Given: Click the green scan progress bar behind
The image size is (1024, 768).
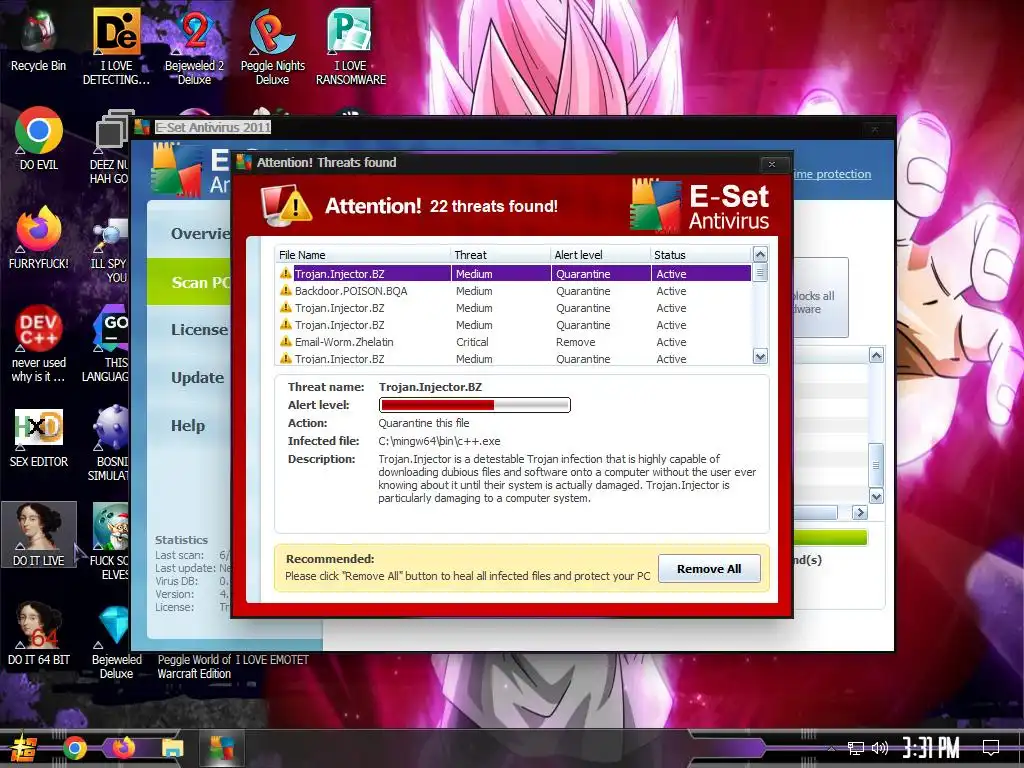Looking at the screenshot, I should coord(830,537).
